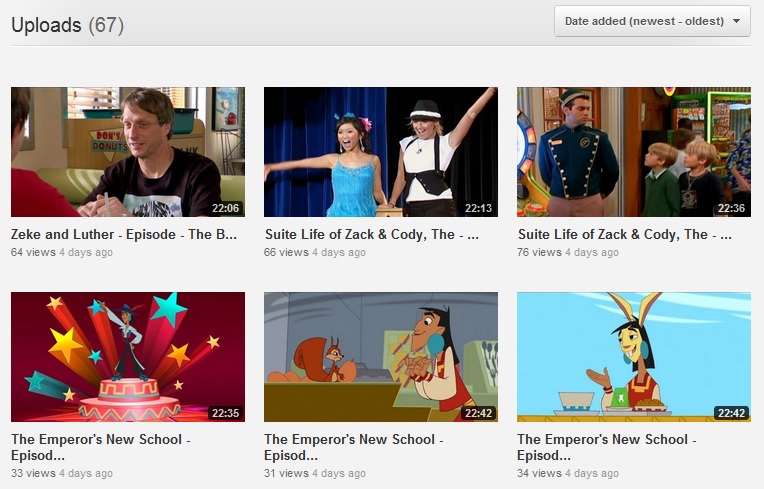Click the 22:36 duration badge

731,208
